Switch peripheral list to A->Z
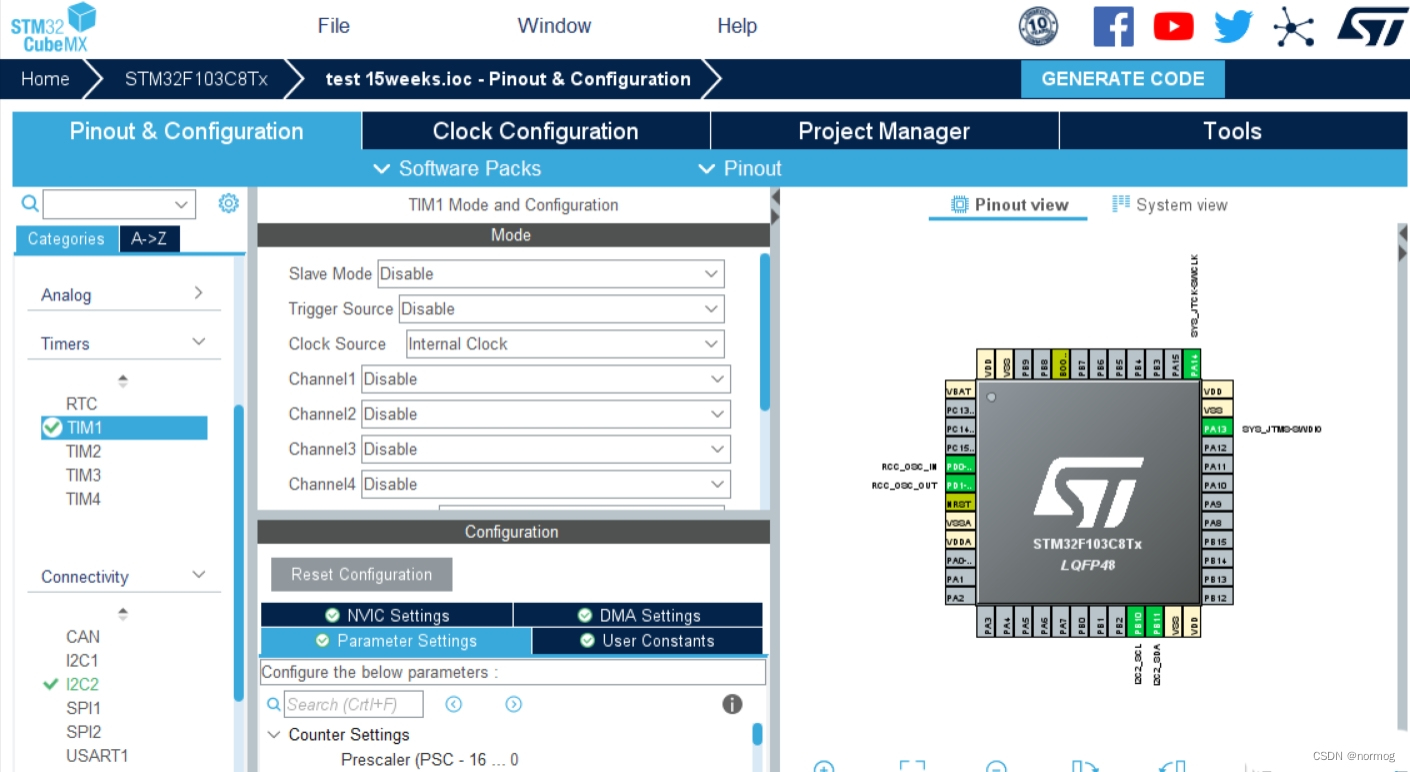This screenshot has width=1410, height=772. tap(149, 239)
